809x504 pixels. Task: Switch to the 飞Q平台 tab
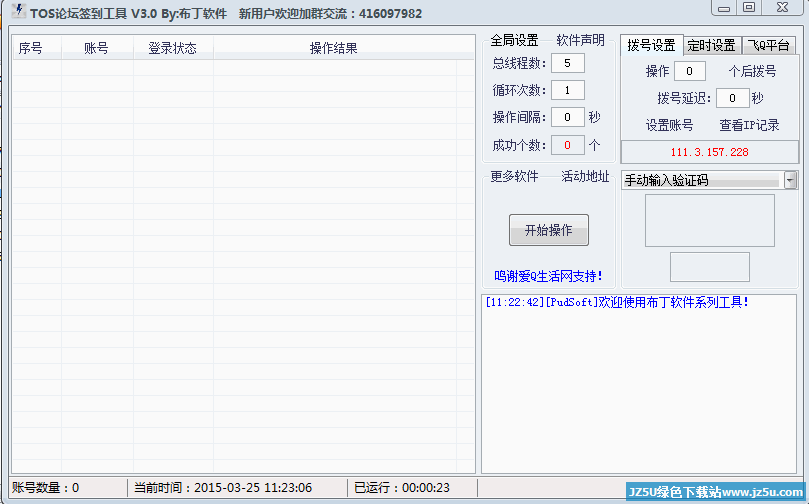pyautogui.click(x=769, y=45)
